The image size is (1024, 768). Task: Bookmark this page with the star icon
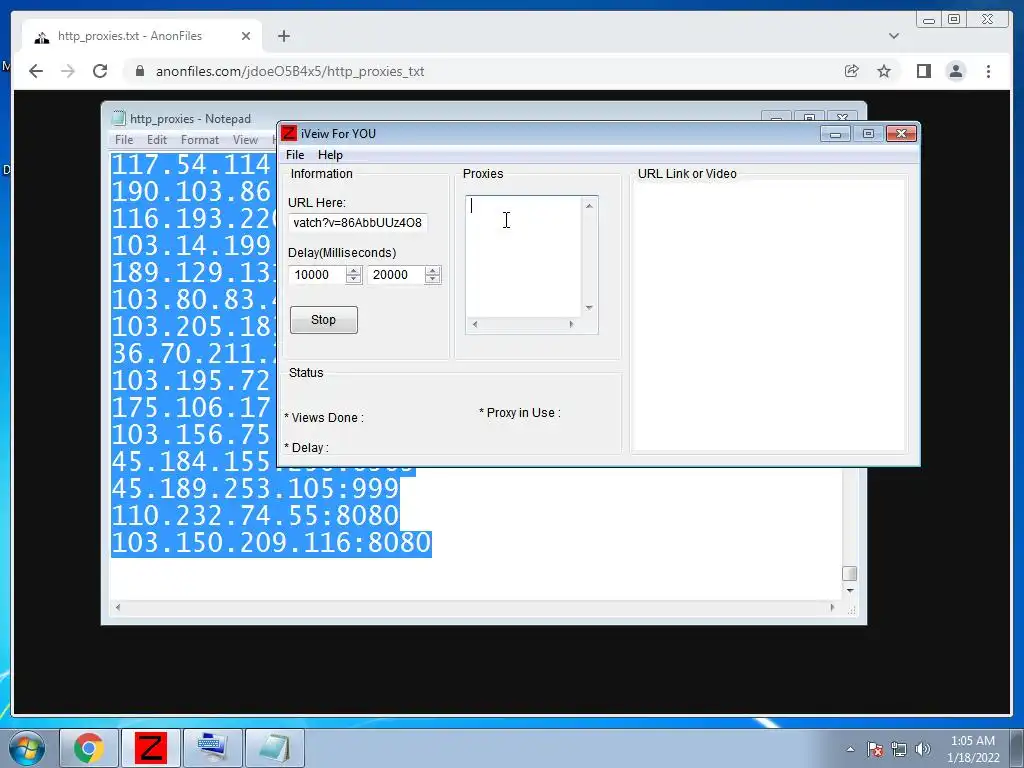pos(884,71)
